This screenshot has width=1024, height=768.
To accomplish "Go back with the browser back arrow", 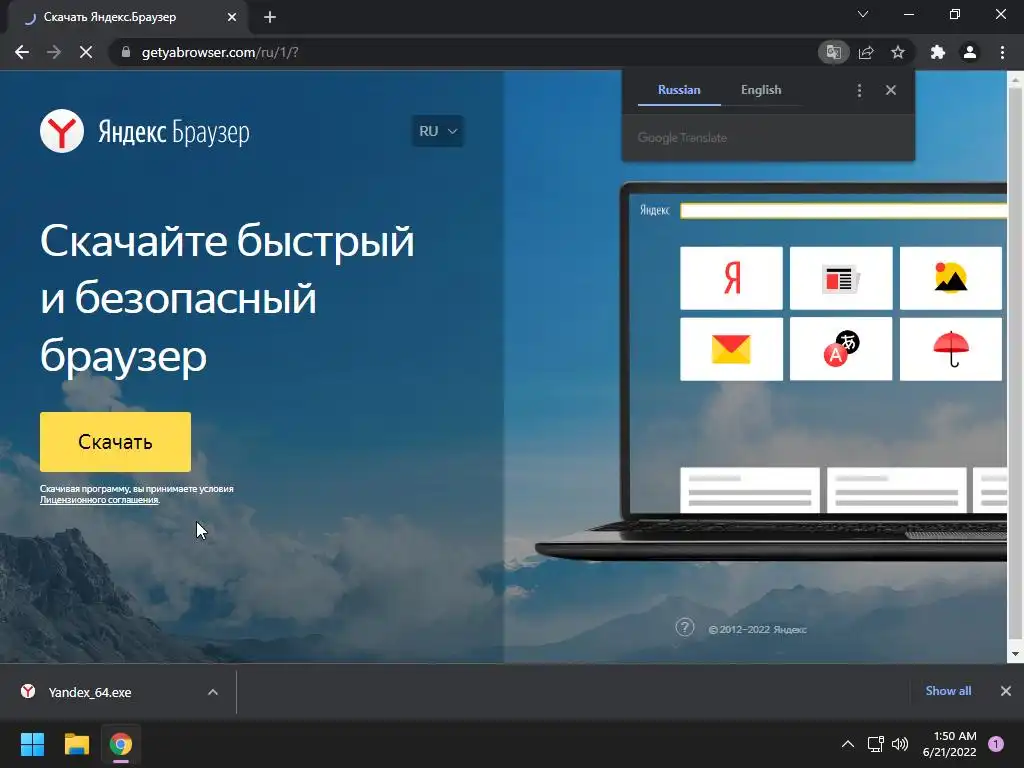I will pyautogui.click(x=22, y=52).
